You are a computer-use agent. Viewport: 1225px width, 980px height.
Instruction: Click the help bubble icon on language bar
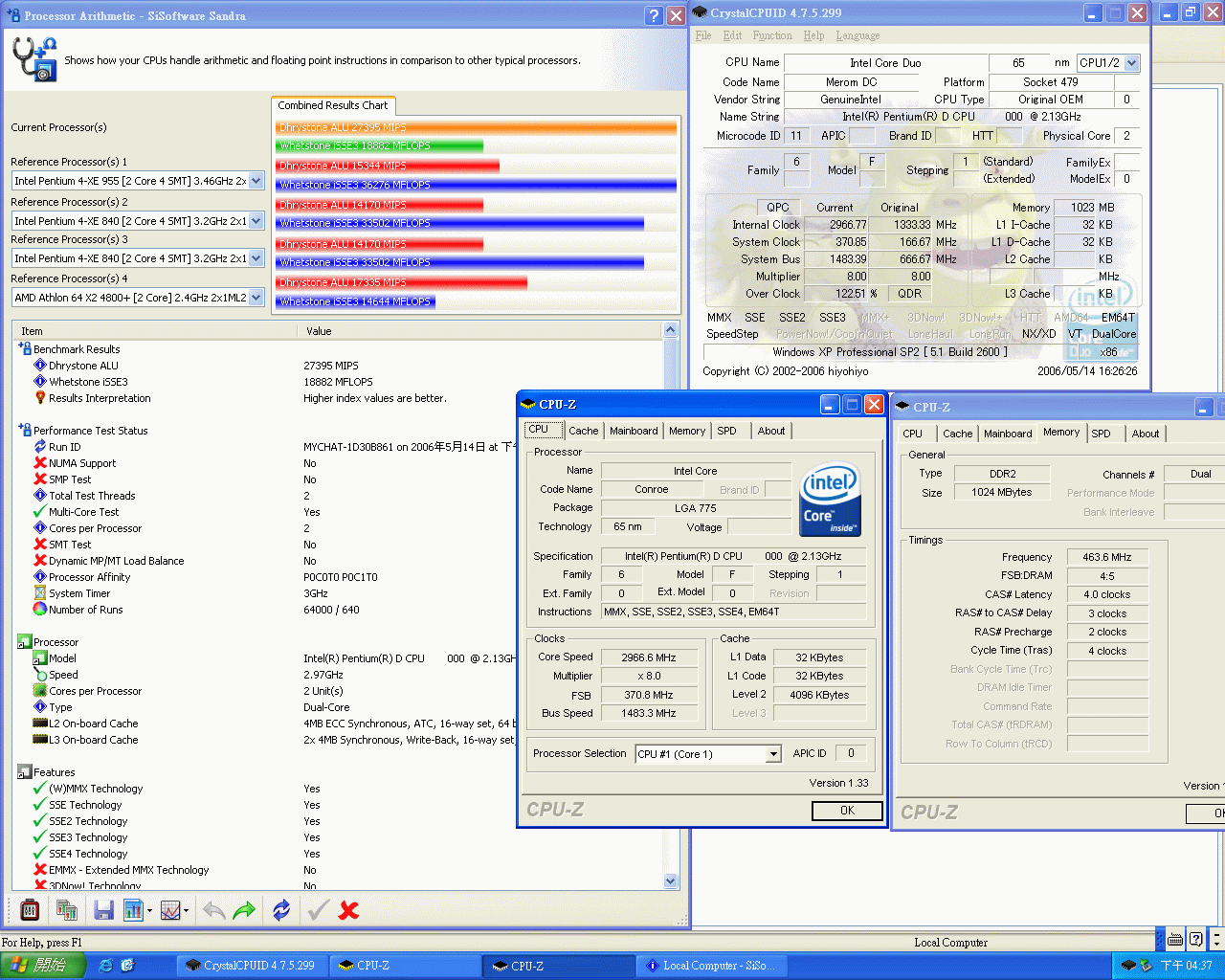click(x=1195, y=939)
